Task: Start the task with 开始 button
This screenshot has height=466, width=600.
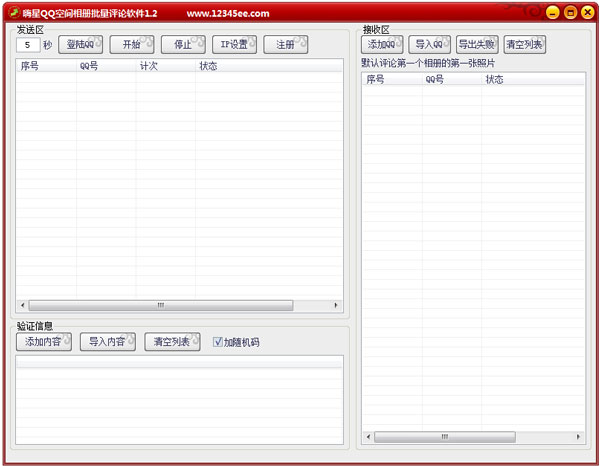Action: click(x=132, y=44)
